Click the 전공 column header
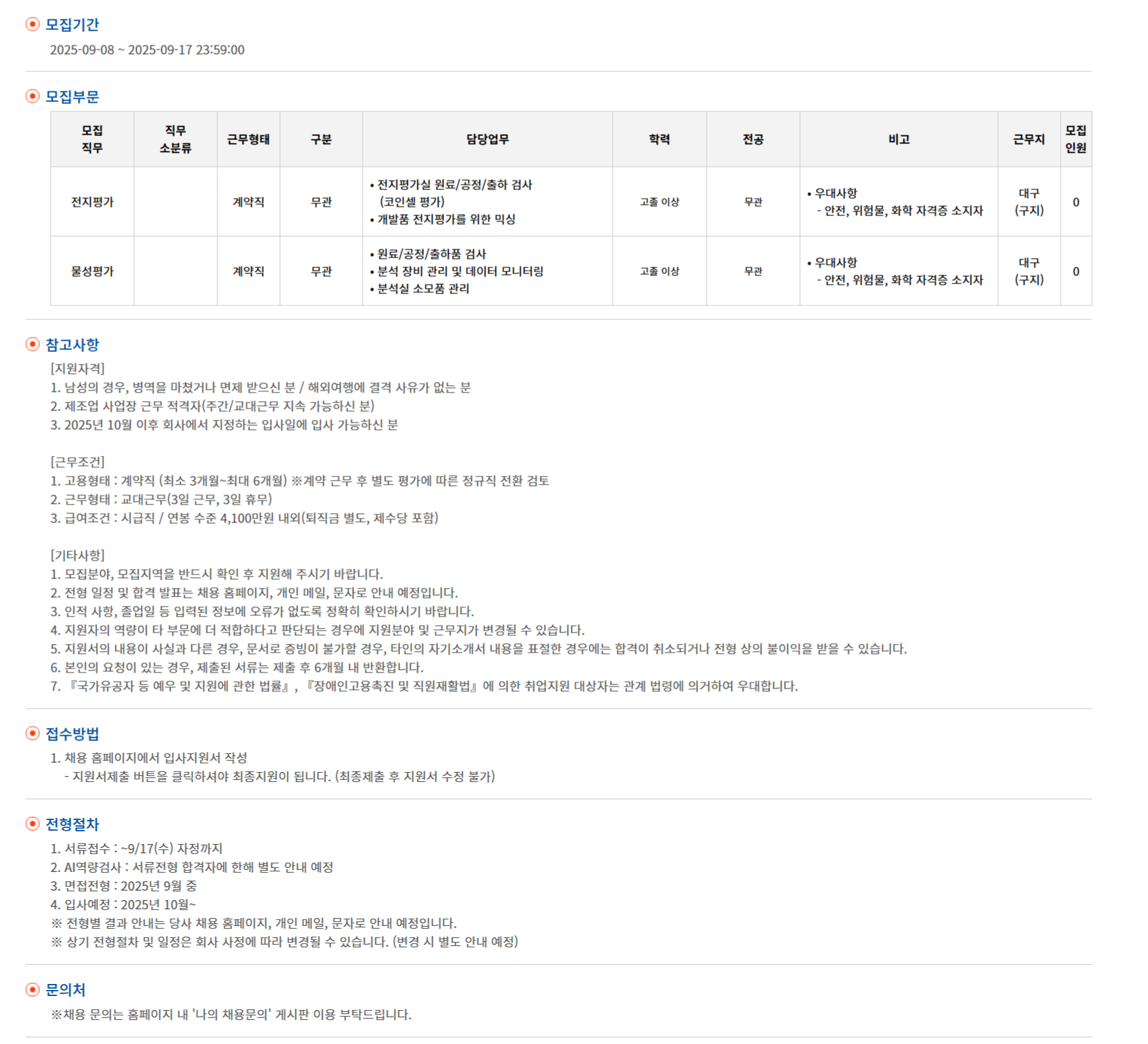This screenshot has width=1148, height=1044. tap(753, 139)
